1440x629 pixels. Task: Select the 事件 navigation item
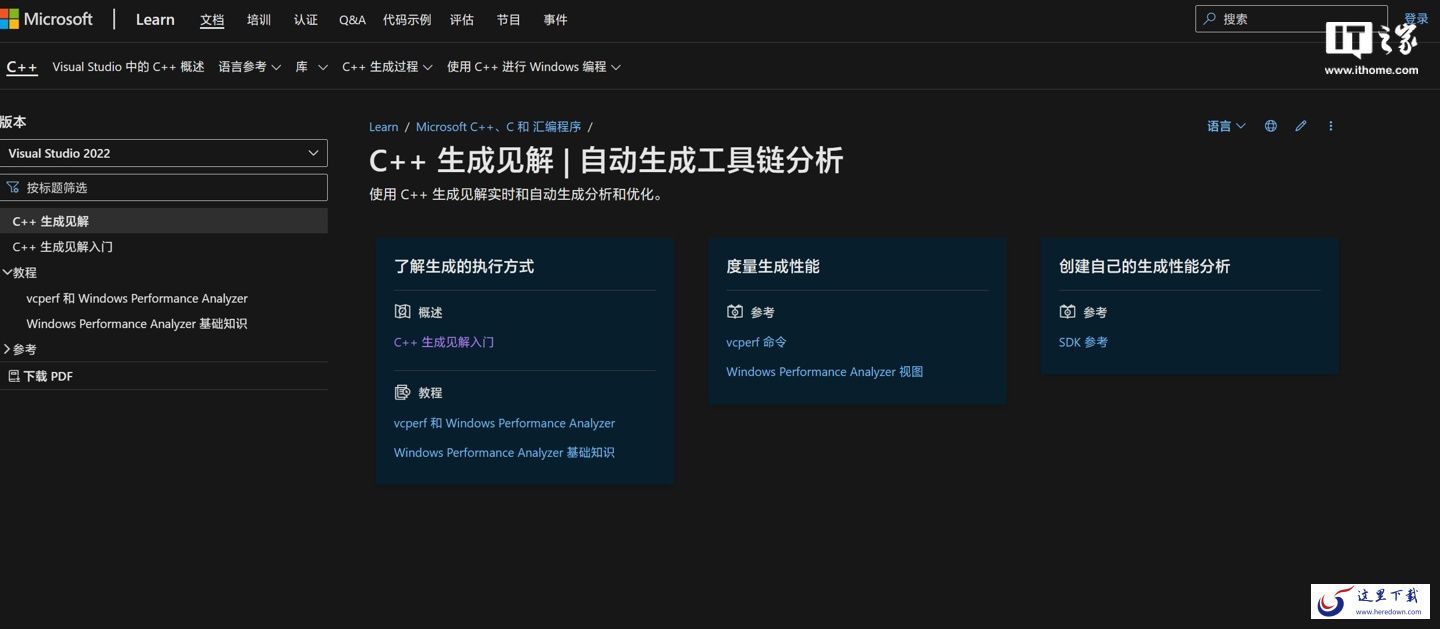click(x=555, y=20)
